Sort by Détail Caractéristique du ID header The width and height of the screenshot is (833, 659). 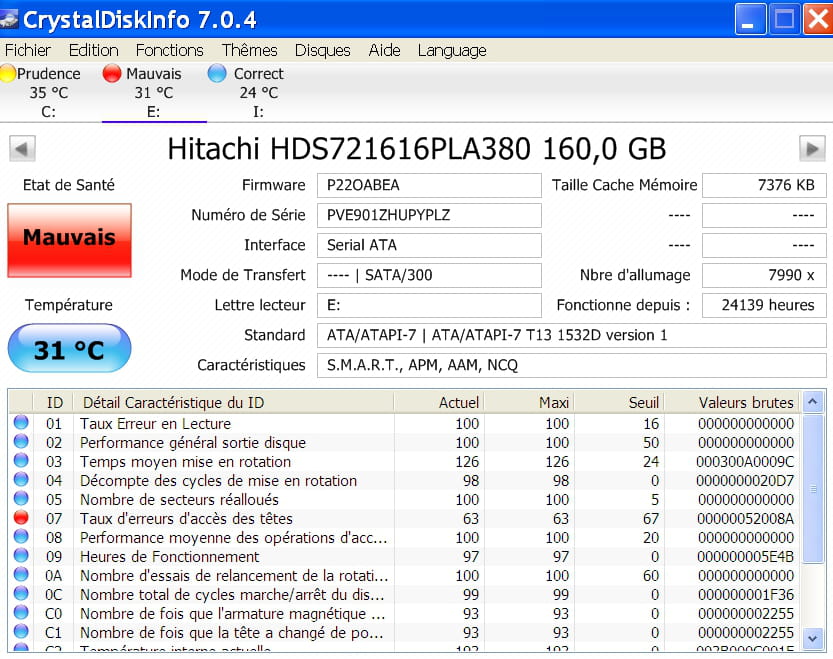(233, 402)
